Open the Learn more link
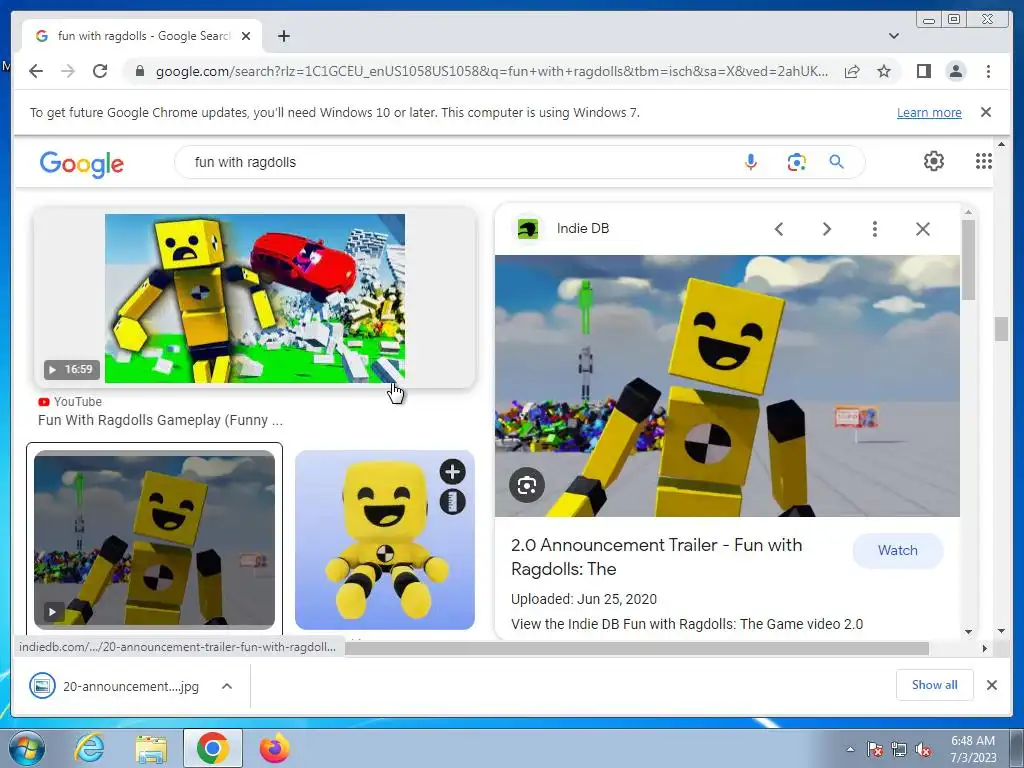The image size is (1024, 768). [x=929, y=112]
